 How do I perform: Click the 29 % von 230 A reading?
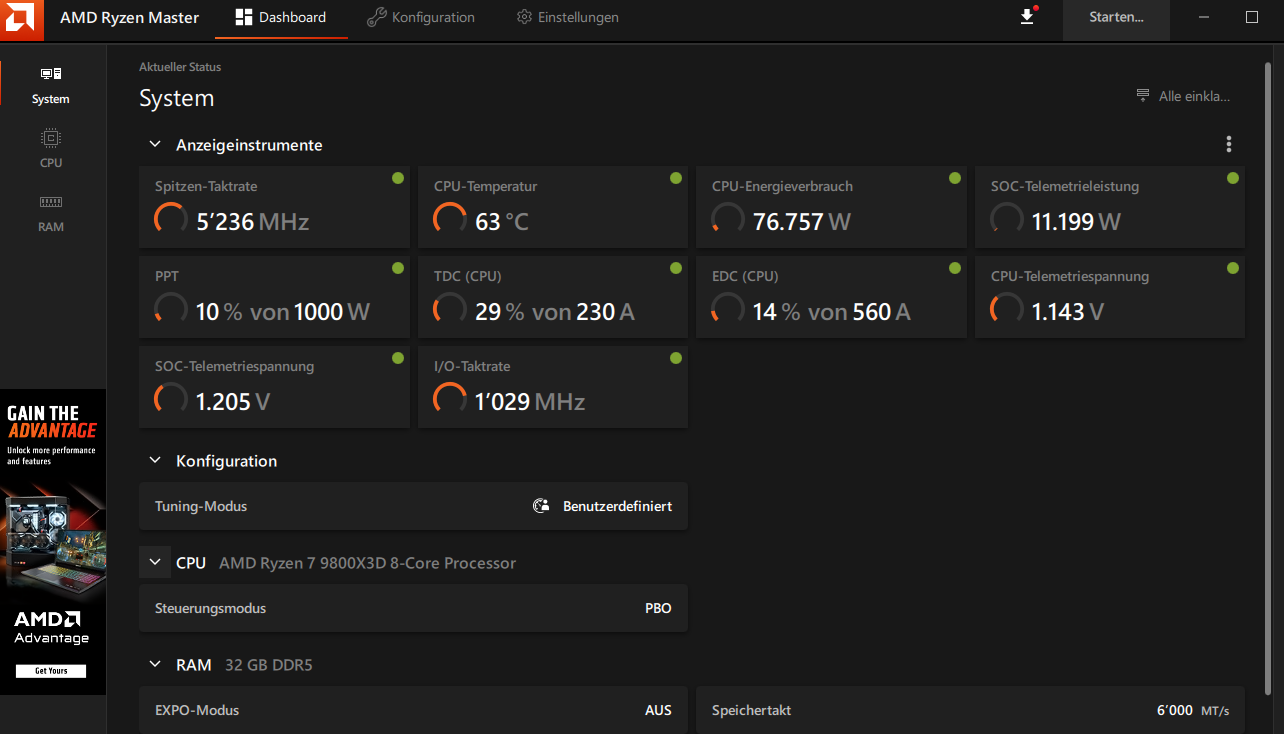[x=555, y=311]
